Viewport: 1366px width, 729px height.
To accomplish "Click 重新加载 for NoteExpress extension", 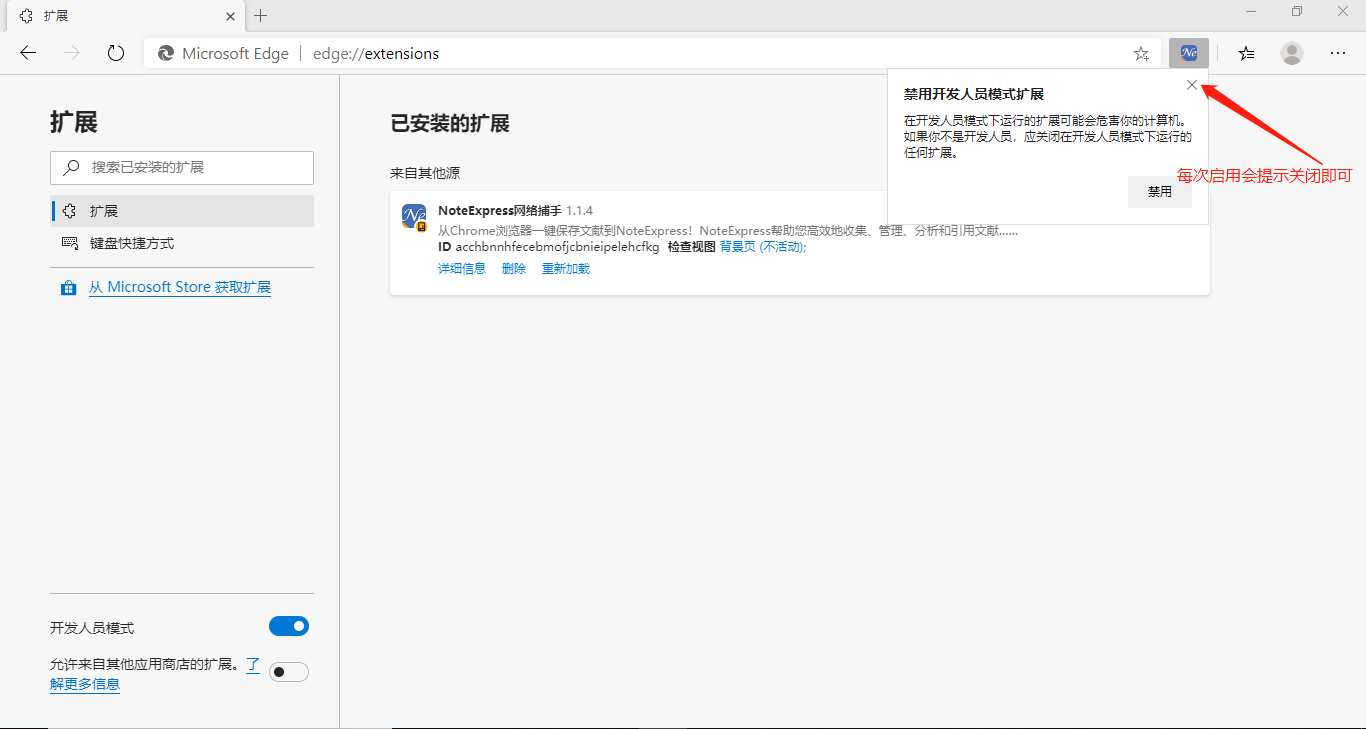I will pos(566,269).
